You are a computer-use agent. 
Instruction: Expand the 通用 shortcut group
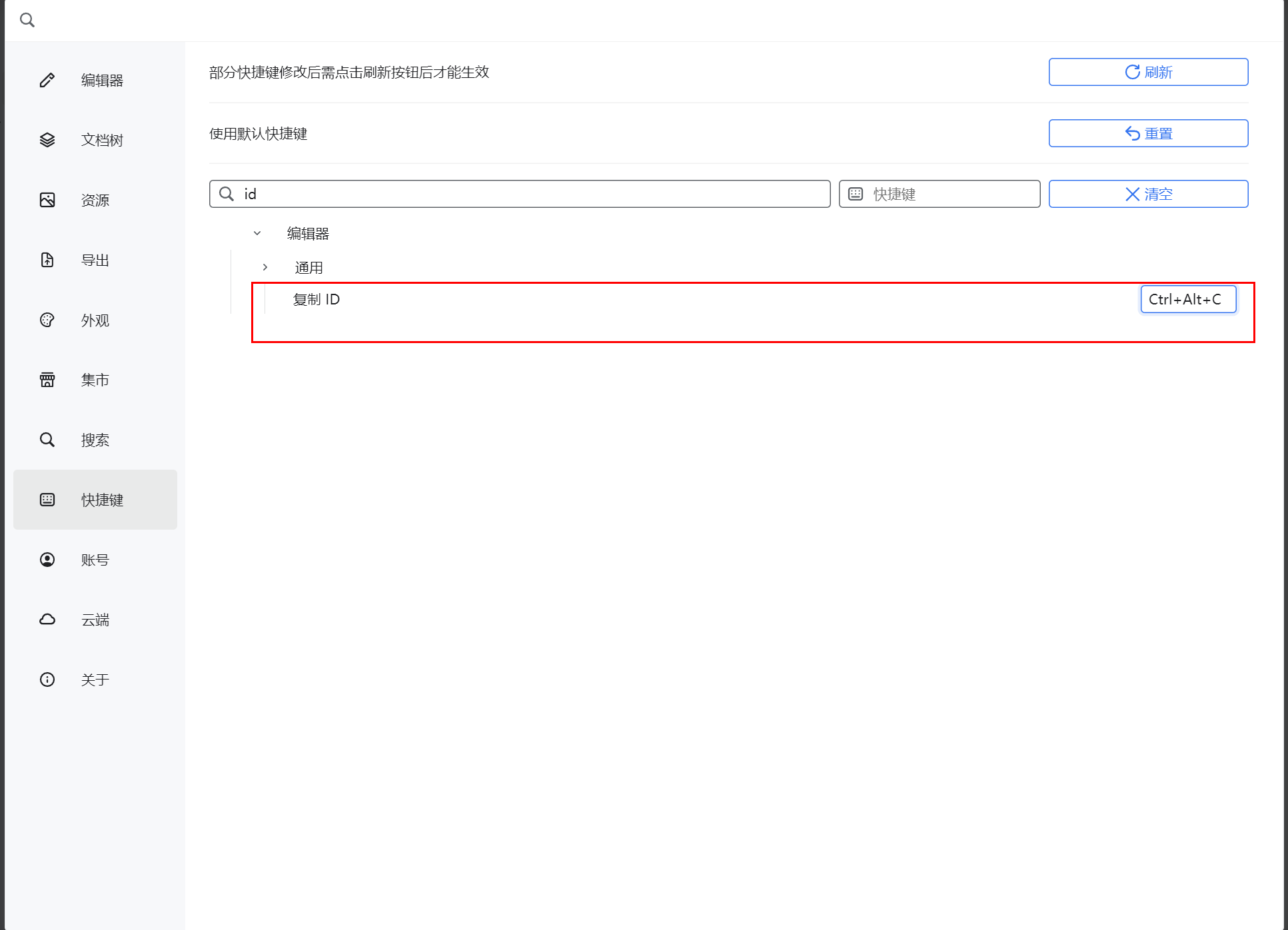tap(265, 267)
